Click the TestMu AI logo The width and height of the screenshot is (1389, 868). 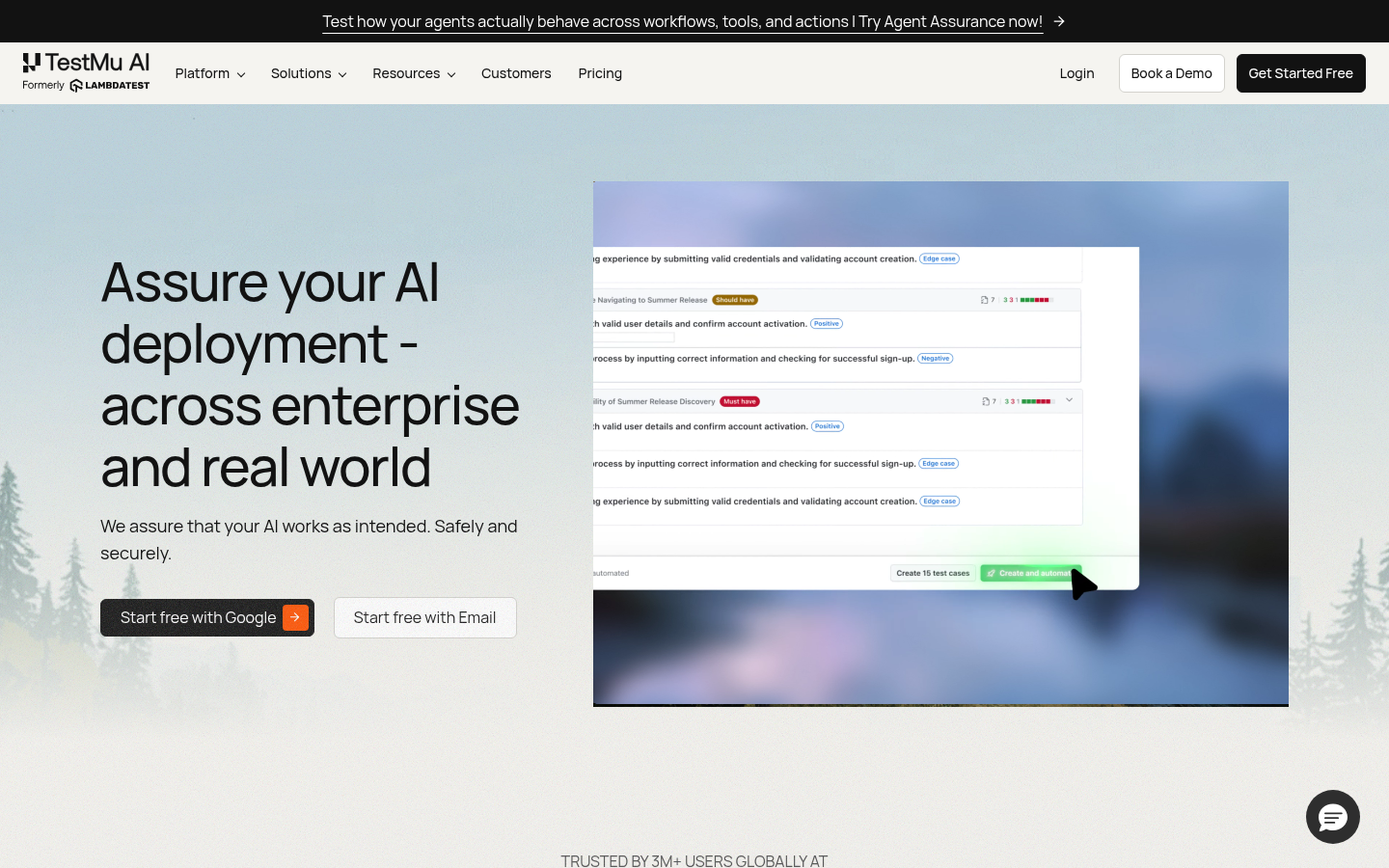pos(86,64)
